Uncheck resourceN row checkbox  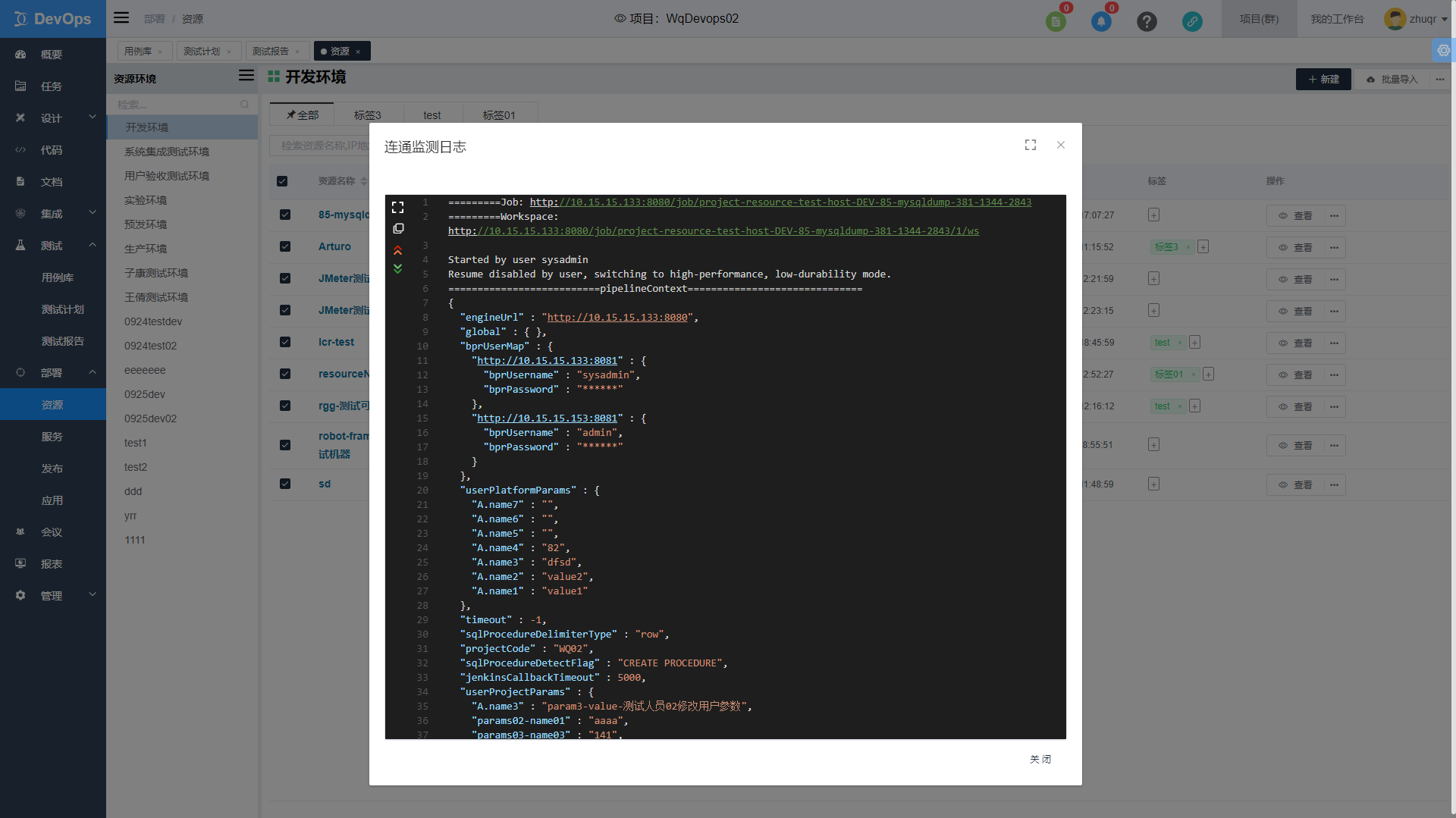pos(285,374)
